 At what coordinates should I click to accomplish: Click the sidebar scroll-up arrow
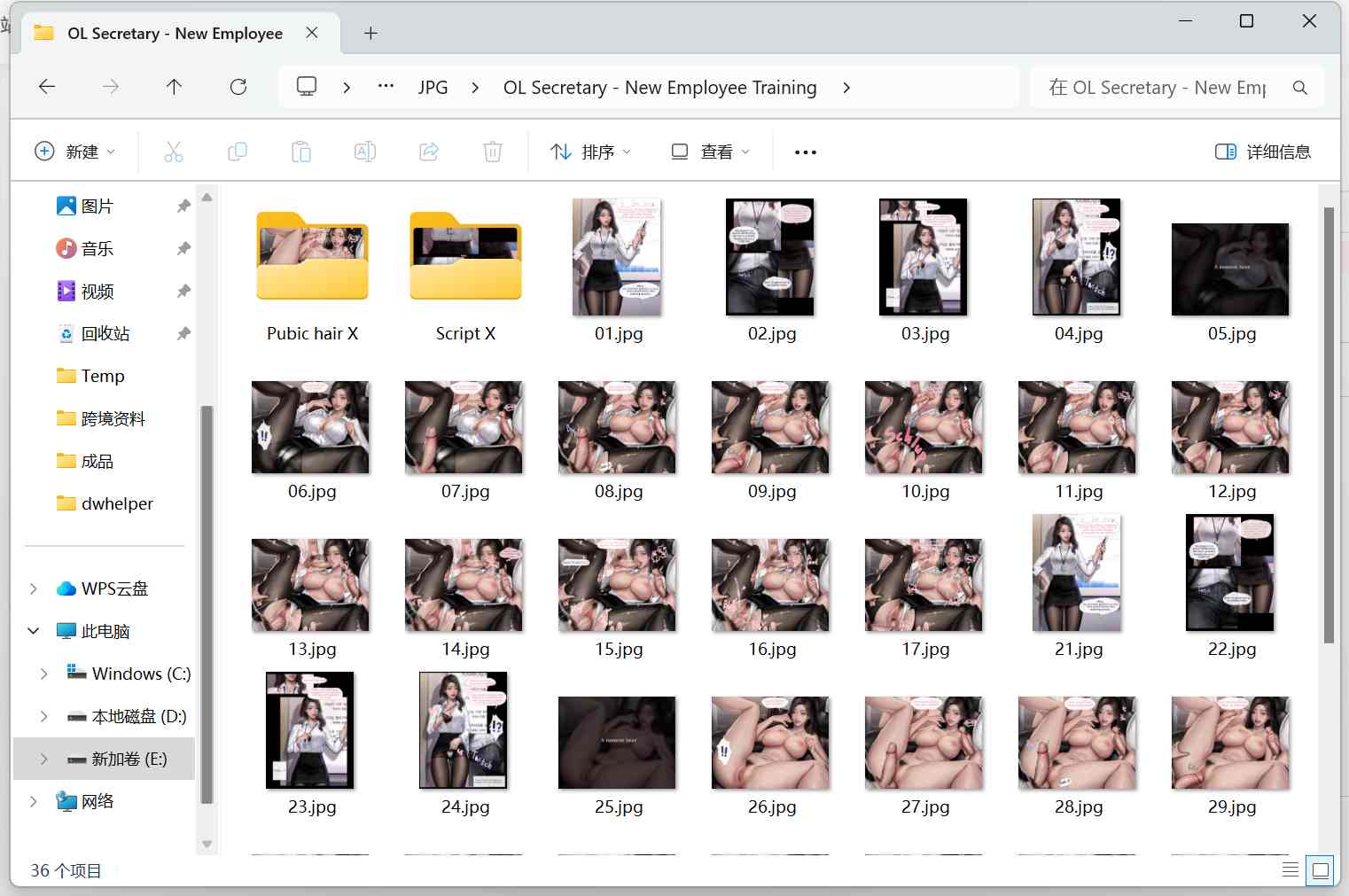(x=207, y=197)
